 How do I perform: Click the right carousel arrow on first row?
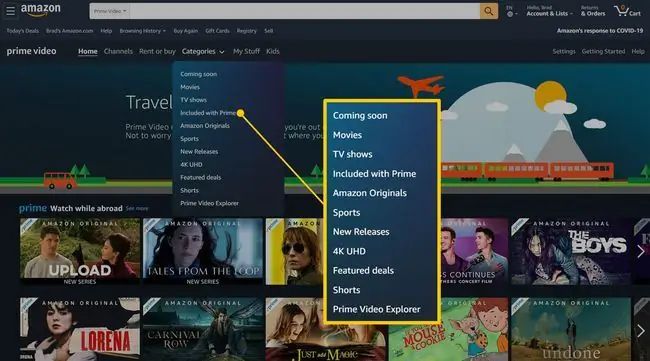(x=640, y=251)
